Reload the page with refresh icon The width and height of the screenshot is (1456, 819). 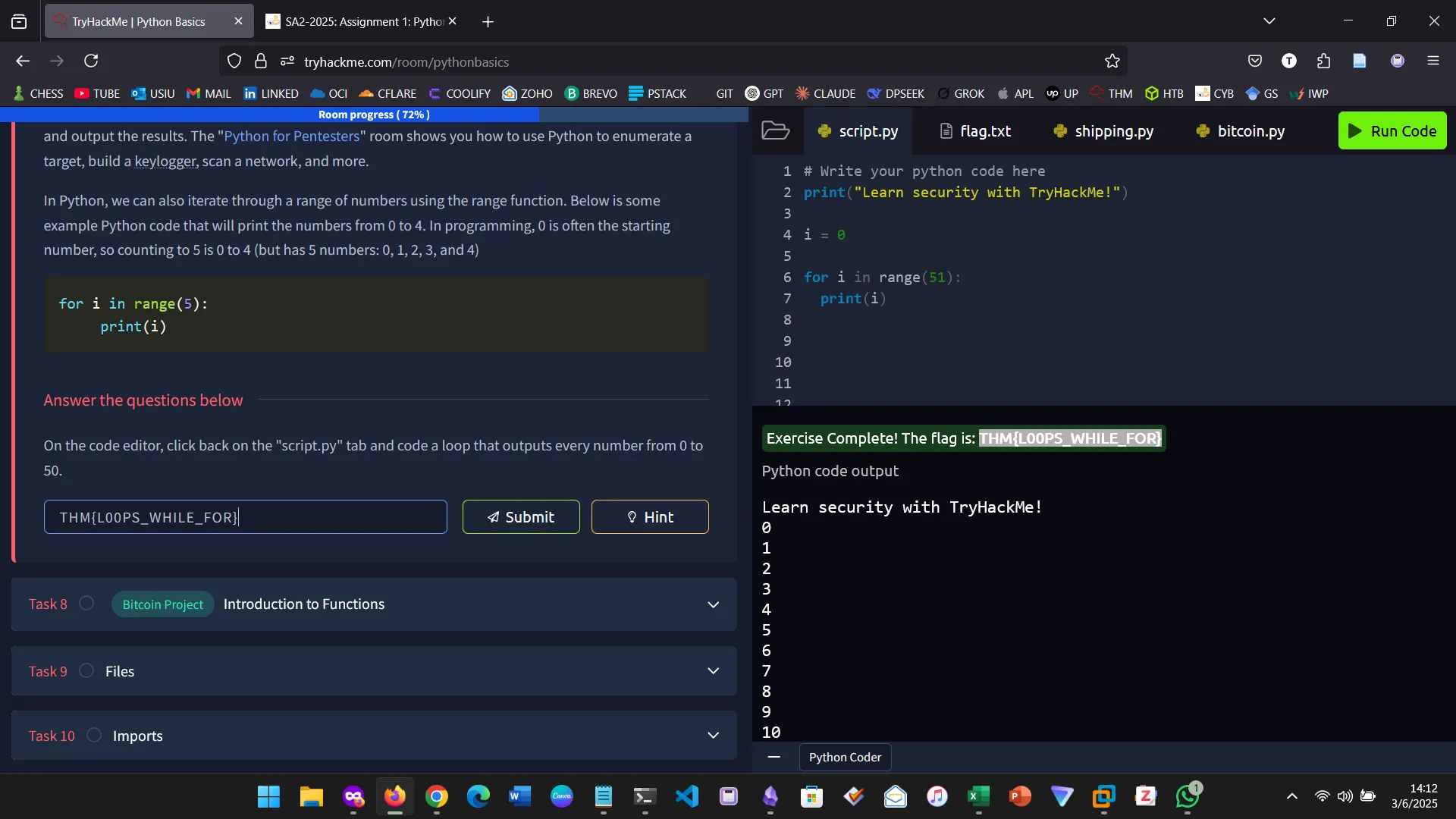pyautogui.click(x=91, y=61)
